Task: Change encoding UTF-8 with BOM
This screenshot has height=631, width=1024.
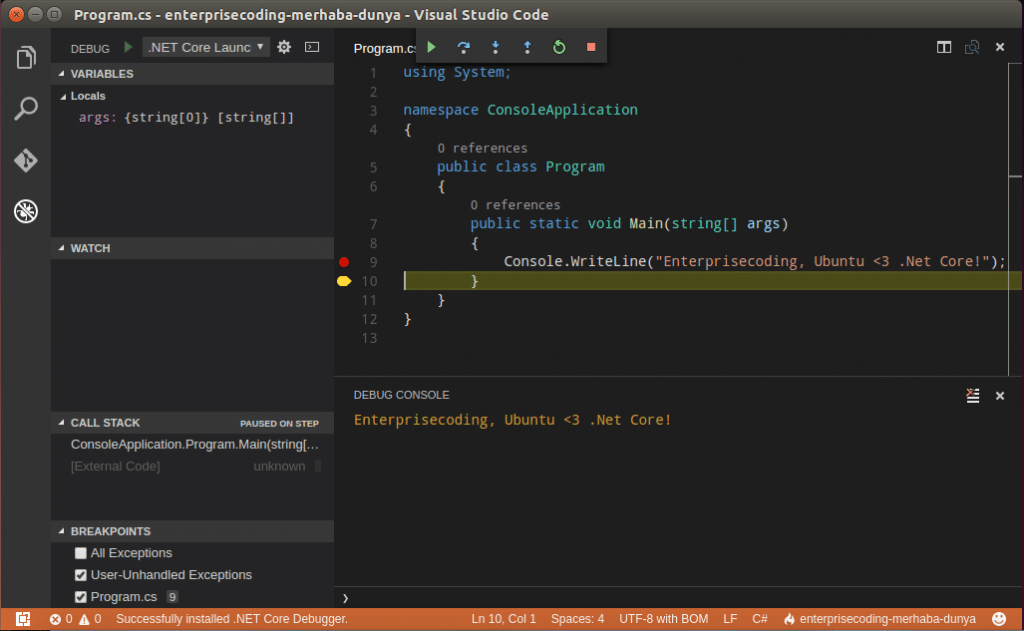Action: pos(664,619)
